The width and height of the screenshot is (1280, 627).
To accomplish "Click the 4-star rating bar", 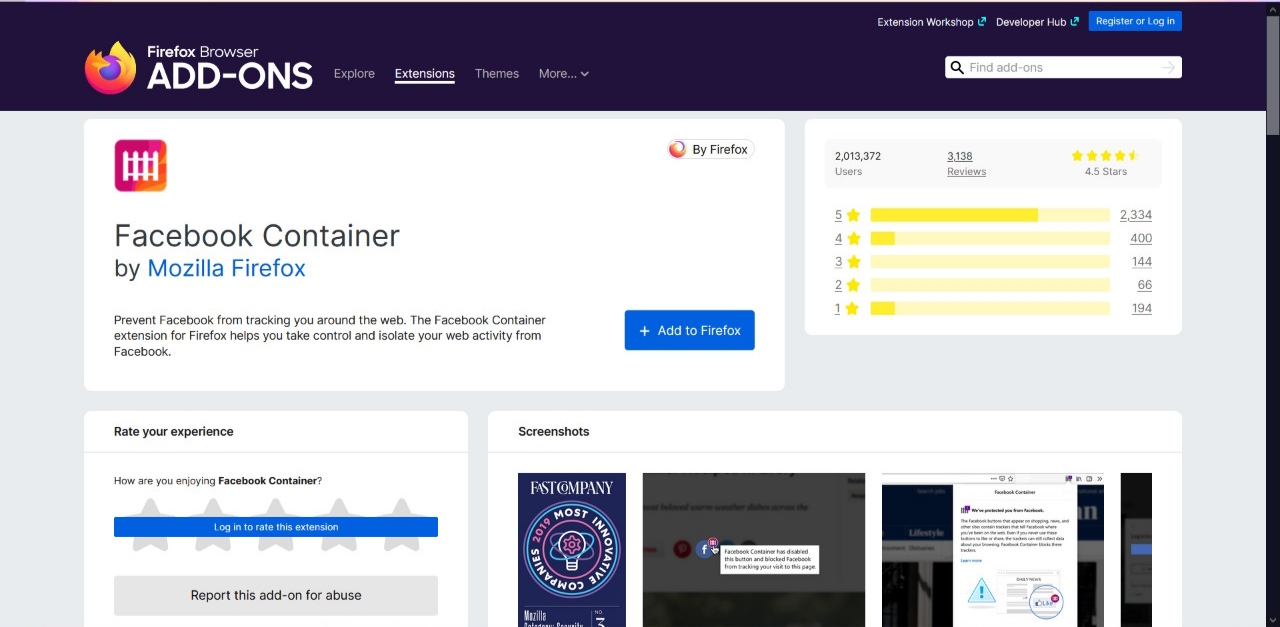I will 990,238.
